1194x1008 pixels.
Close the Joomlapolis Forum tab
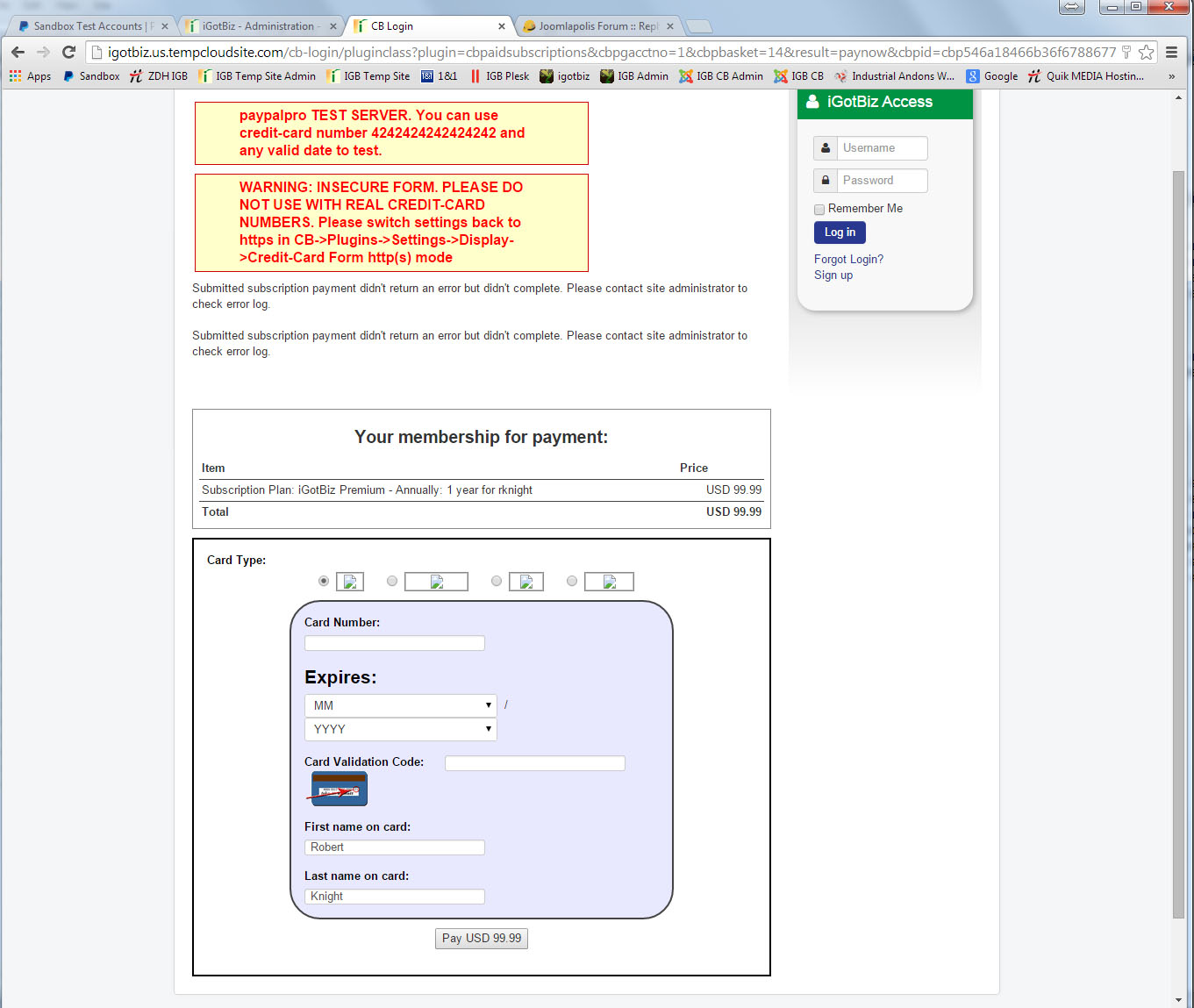click(669, 26)
